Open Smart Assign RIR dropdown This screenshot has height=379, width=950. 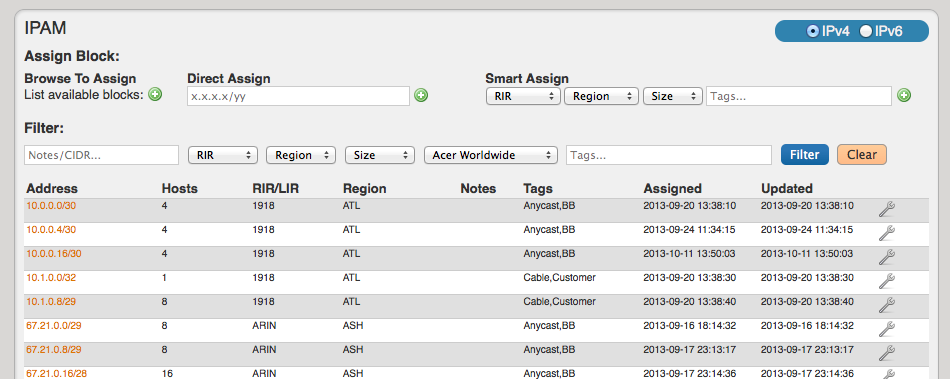pyautogui.click(x=523, y=96)
